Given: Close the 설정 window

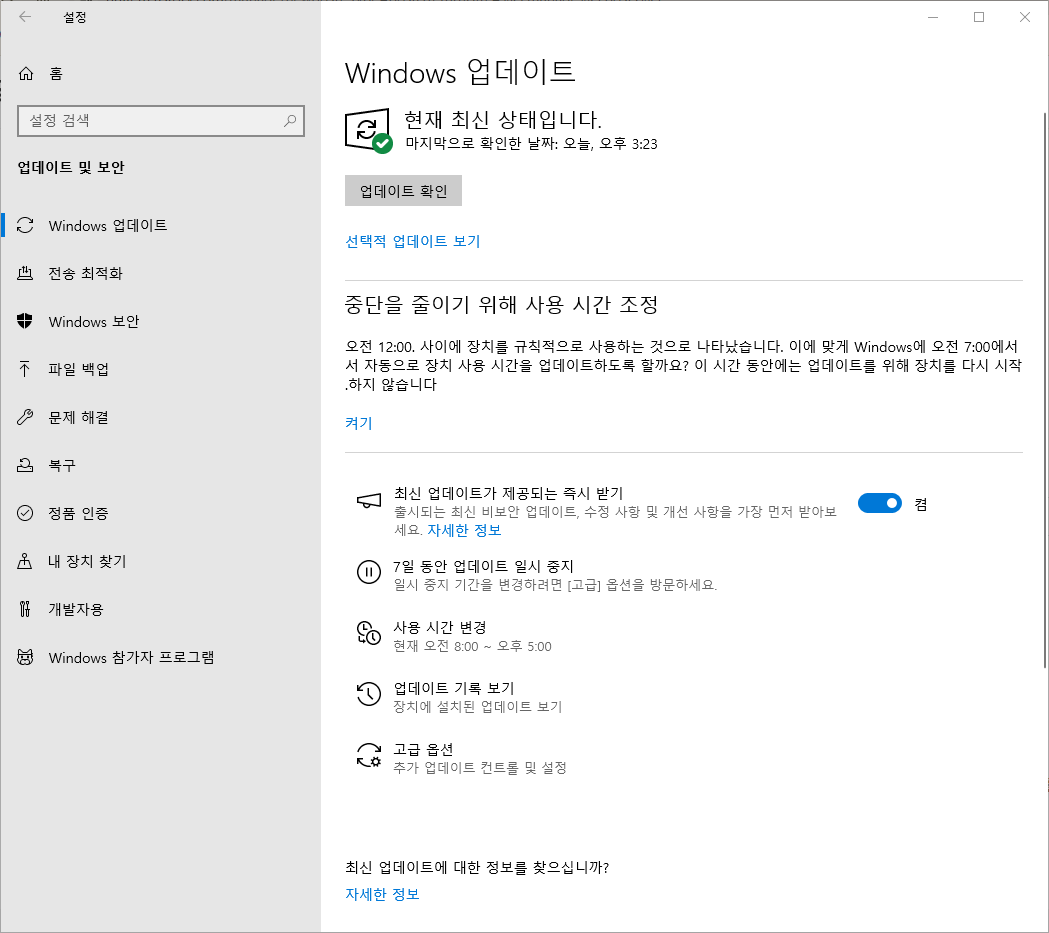Looking at the screenshot, I should pyautogui.click(x=1025, y=17).
